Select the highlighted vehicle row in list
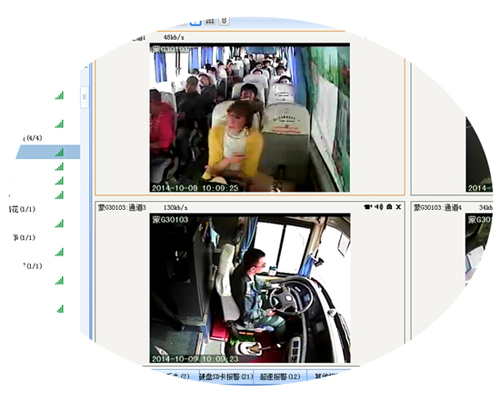 [48, 152]
